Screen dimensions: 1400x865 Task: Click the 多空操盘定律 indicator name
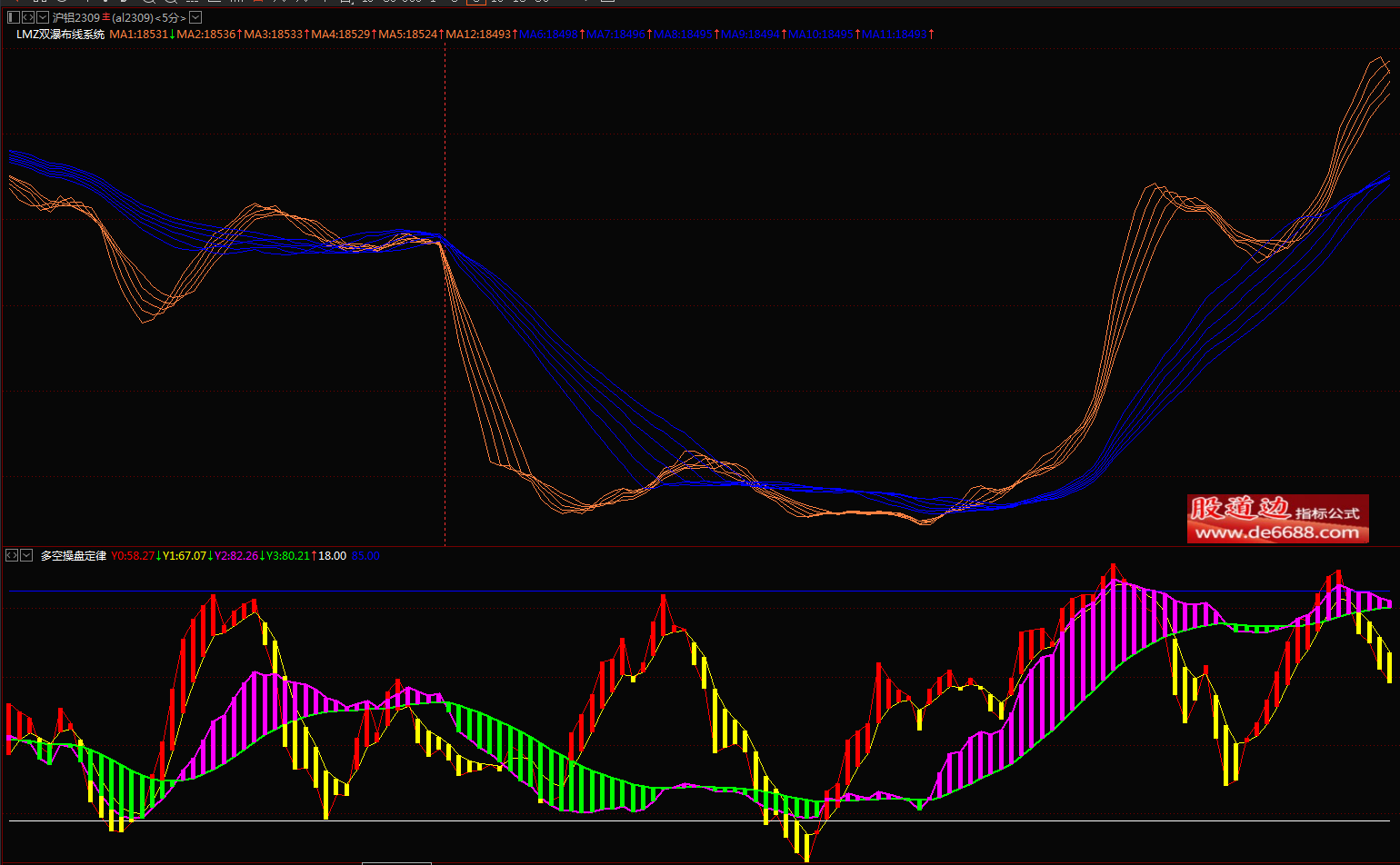click(74, 555)
